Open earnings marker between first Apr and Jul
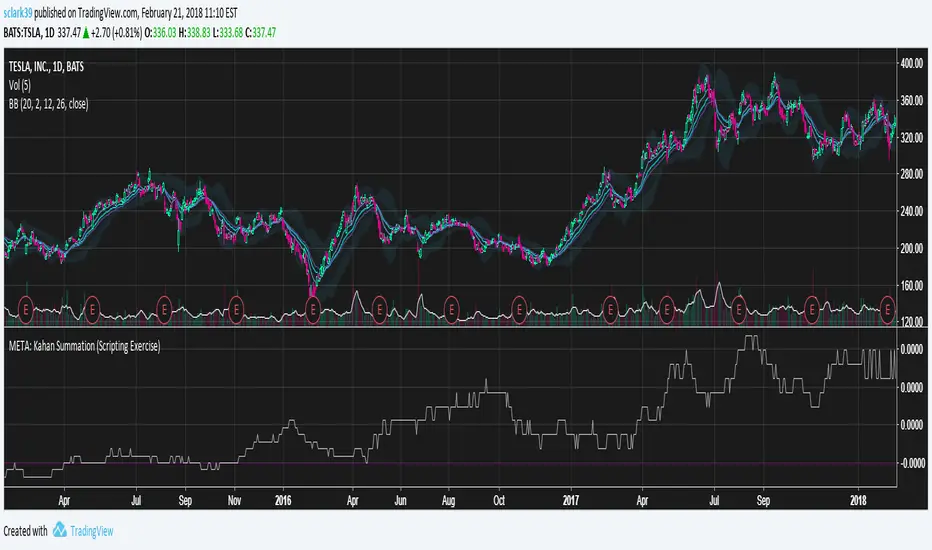The height and width of the screenshot is (550, 932). tap(92, 309)
